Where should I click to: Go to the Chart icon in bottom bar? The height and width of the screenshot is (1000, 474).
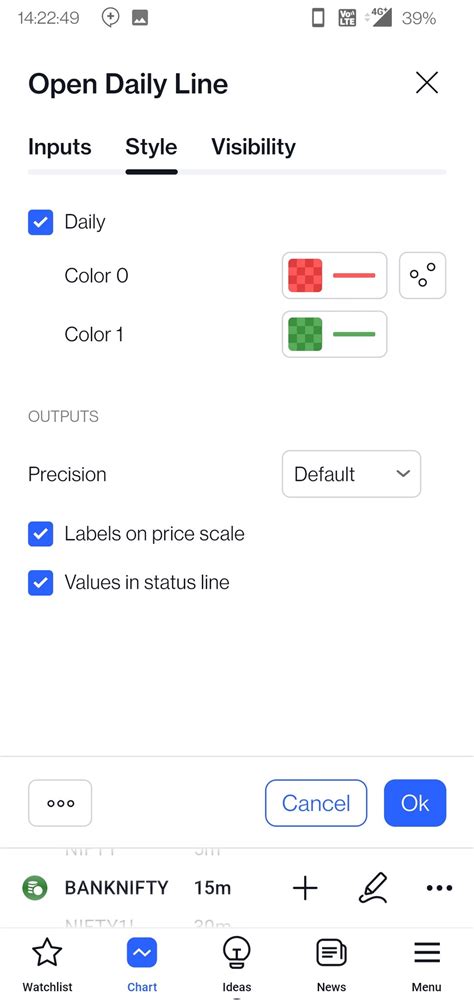[142, 953]
